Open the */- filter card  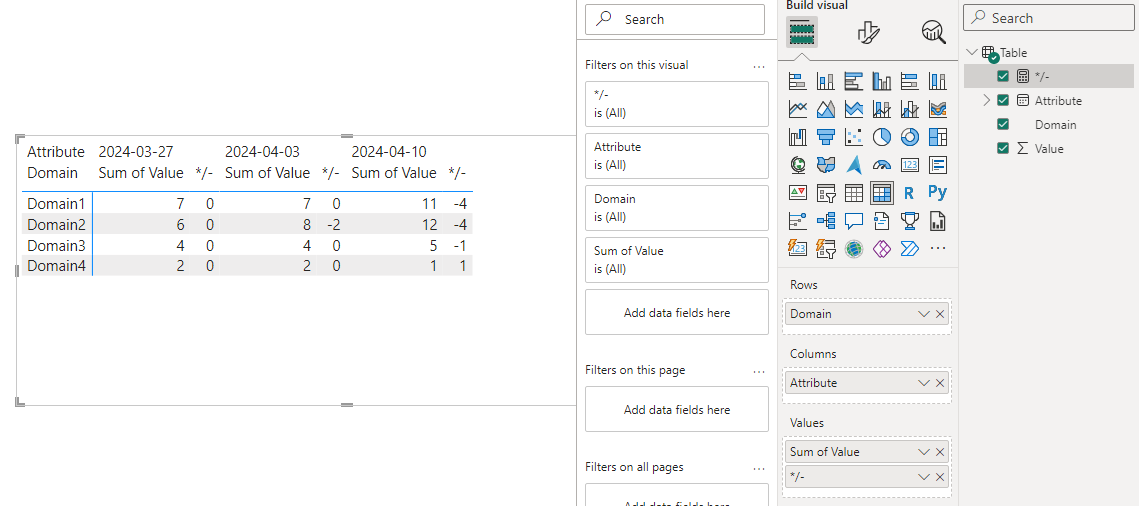tap(676, 104)
